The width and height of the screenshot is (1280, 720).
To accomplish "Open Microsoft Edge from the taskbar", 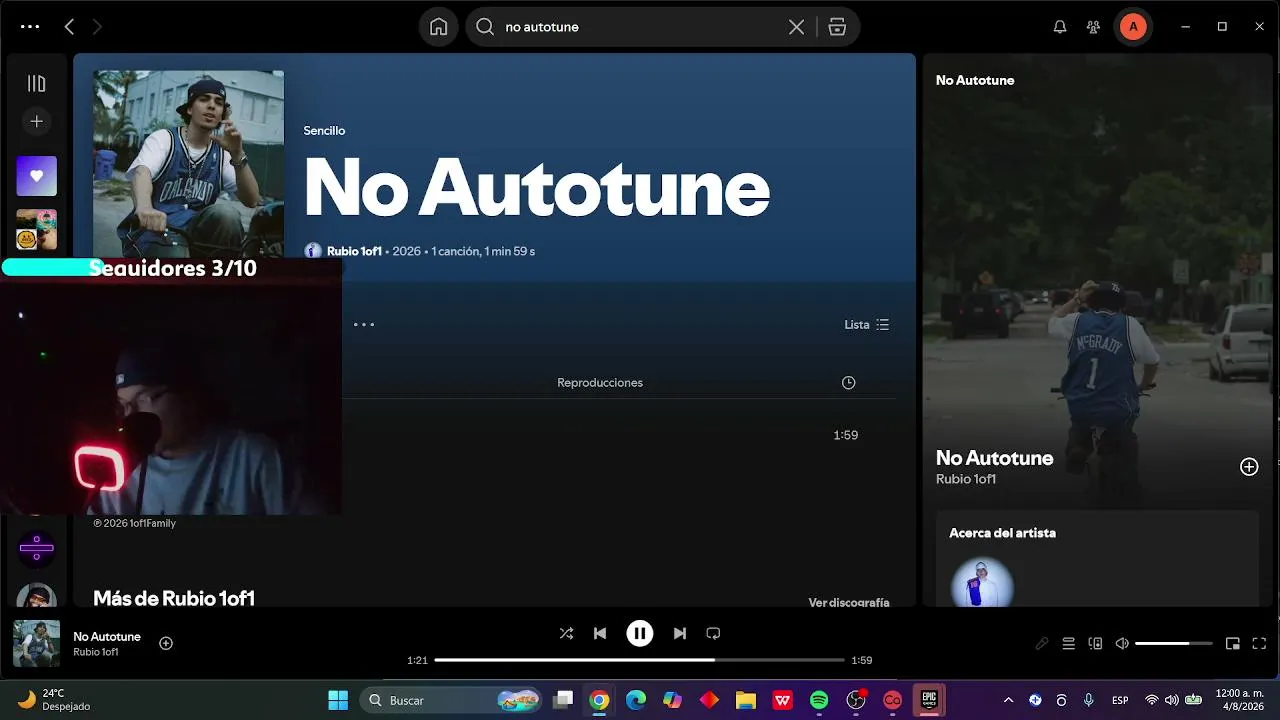I will pos(636,700).
